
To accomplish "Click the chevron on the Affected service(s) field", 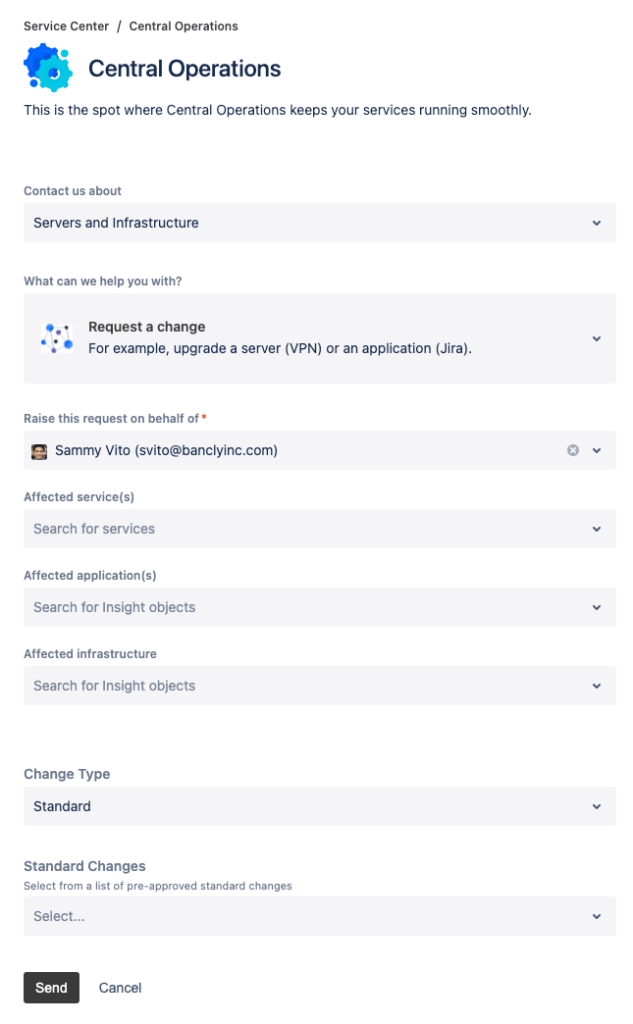I will point(596,529).
